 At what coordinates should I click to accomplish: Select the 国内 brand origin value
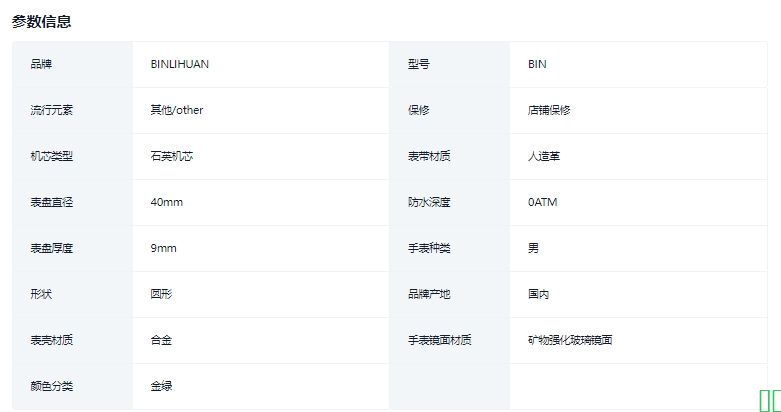tap(538, 294)
